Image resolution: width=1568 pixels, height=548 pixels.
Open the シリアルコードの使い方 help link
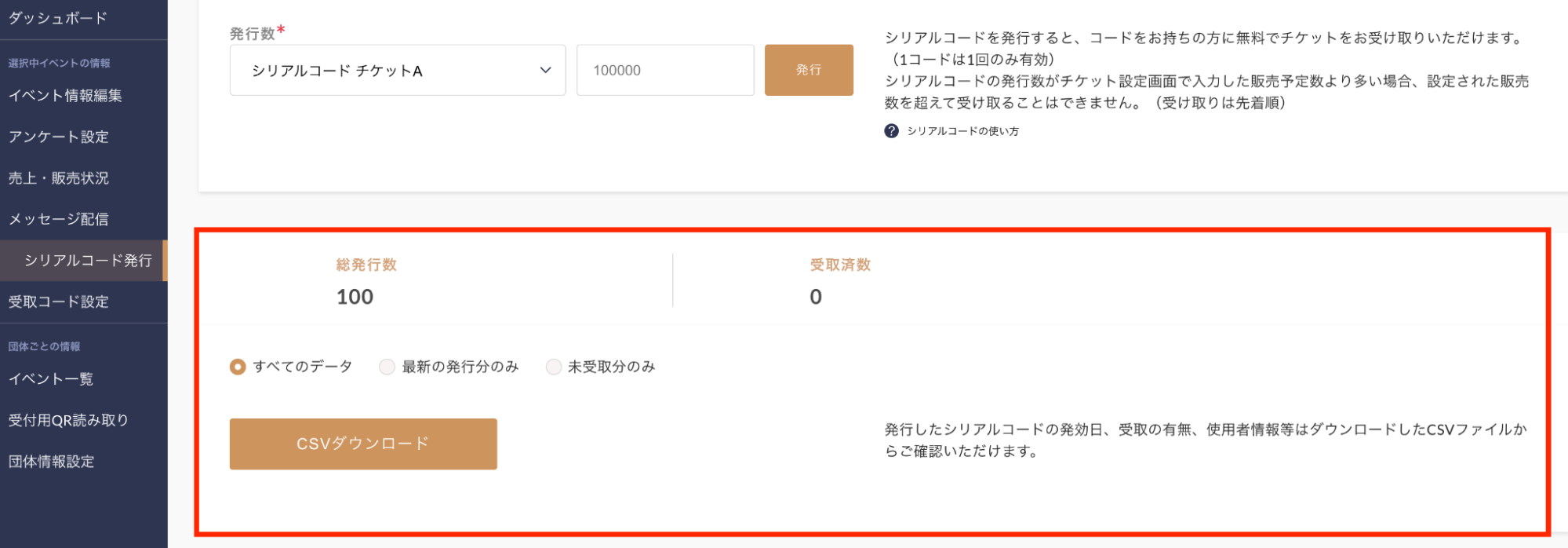pos(962,131)
